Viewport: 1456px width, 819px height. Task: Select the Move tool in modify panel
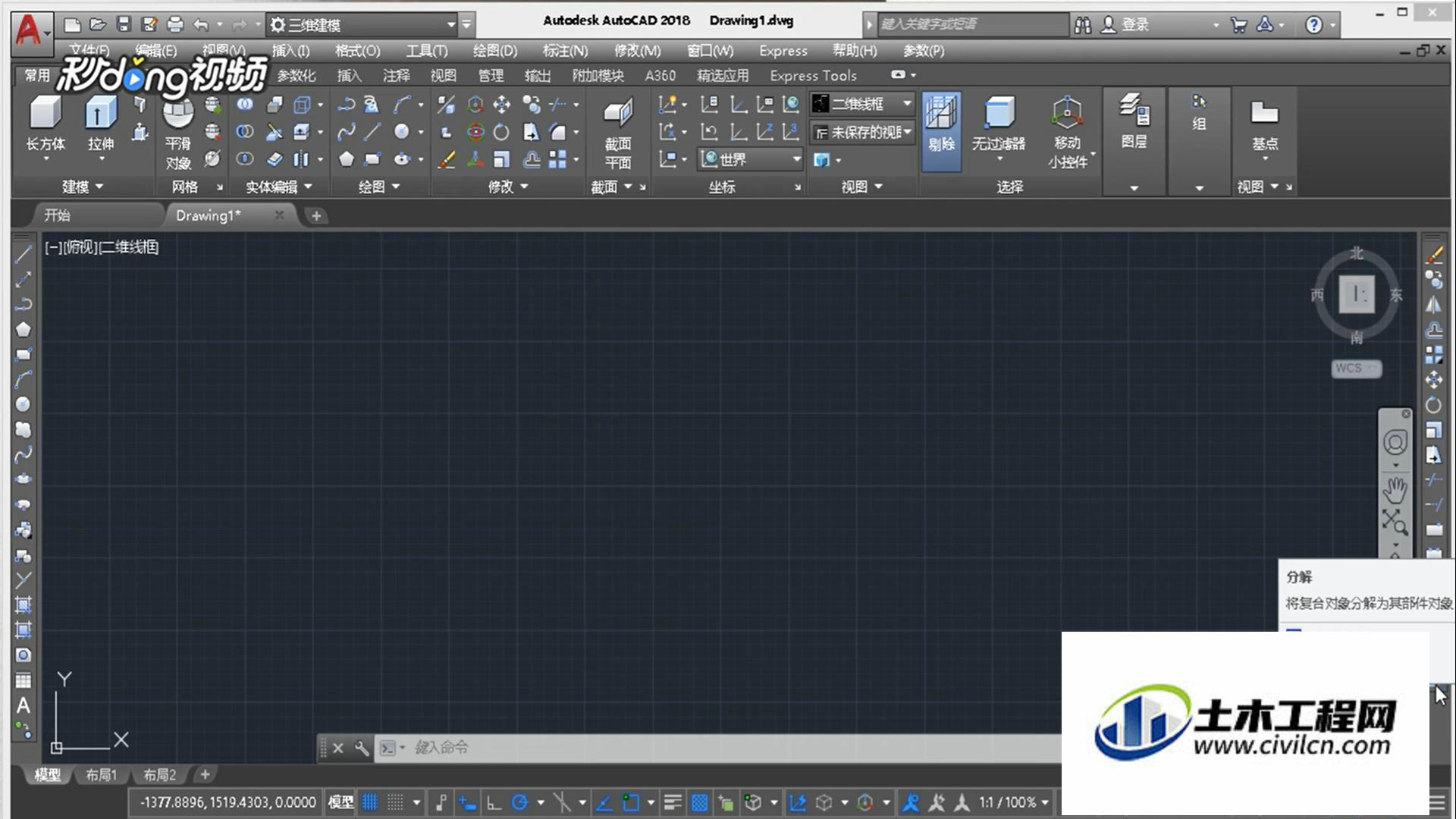click(x=502, y=105)
